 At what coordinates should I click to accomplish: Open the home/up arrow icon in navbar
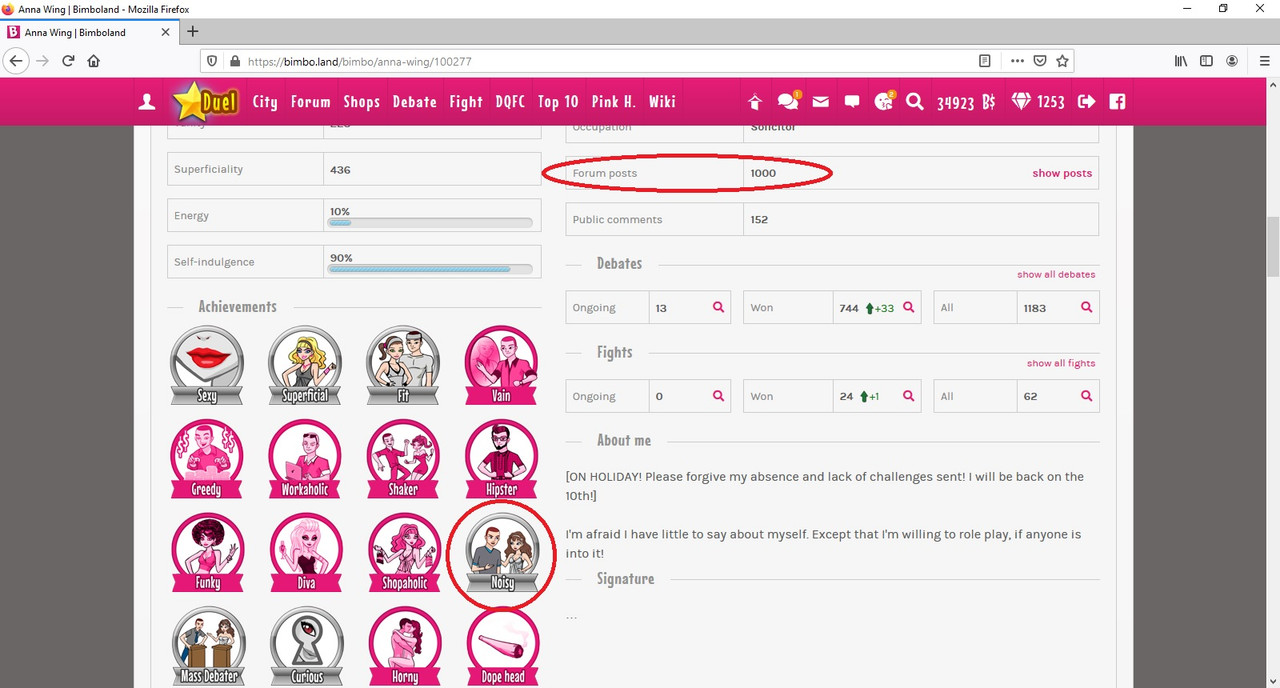(x=755, y=102)
